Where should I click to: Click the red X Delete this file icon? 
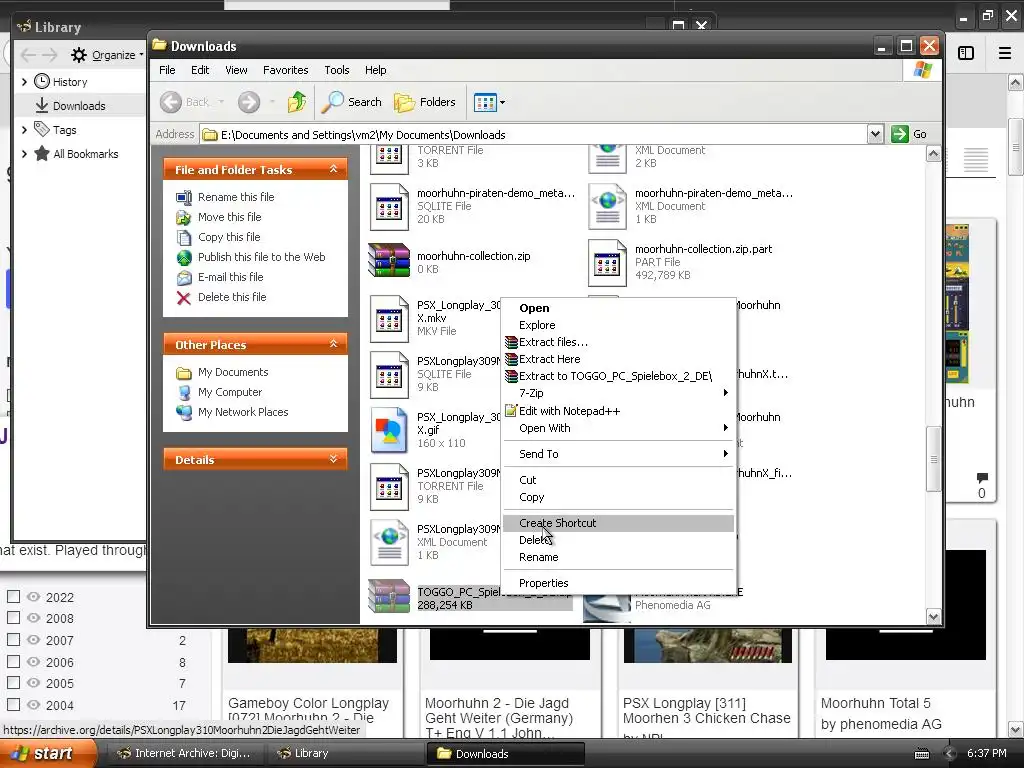(184, 298)
